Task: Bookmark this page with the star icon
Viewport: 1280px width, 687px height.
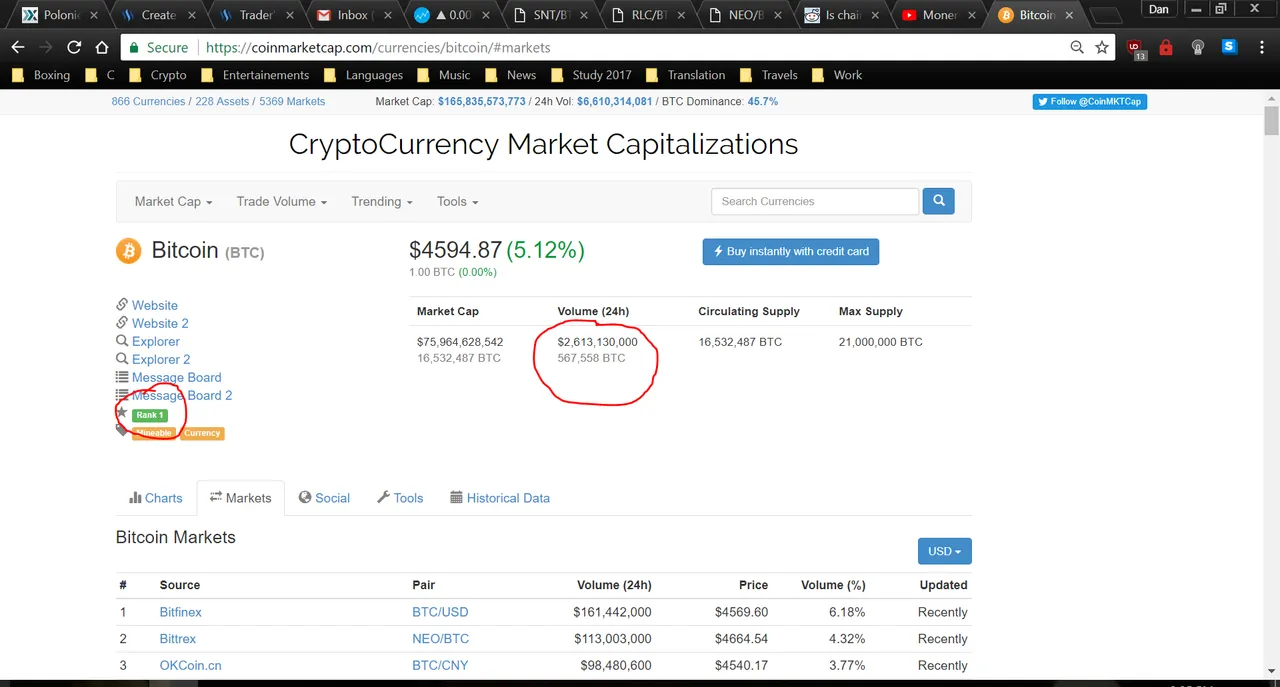Action: [x=1102, y=47]
